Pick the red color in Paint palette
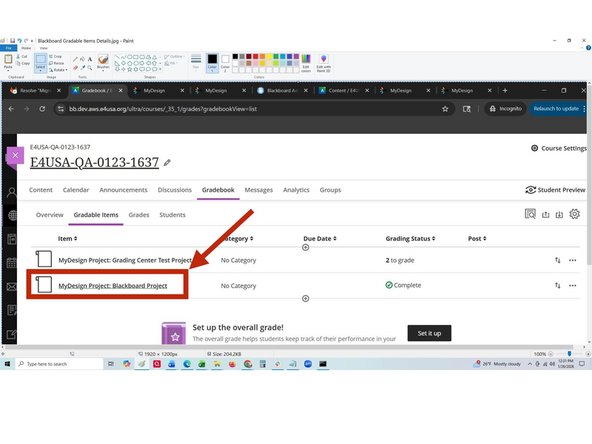 [x=256, y=57]
